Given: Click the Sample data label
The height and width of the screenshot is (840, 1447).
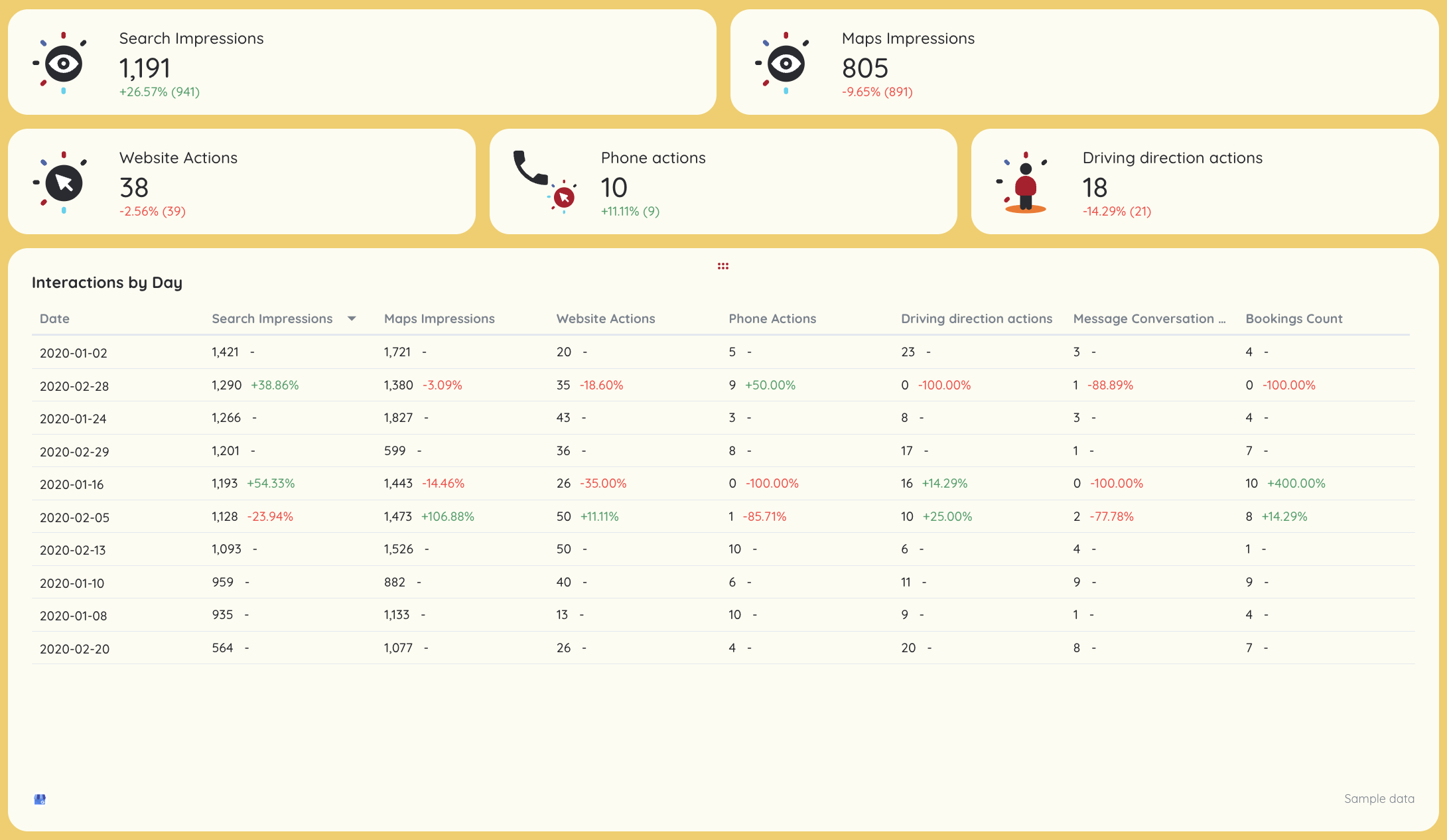Looking at the screenshot, I should (x=1379, y=799).
